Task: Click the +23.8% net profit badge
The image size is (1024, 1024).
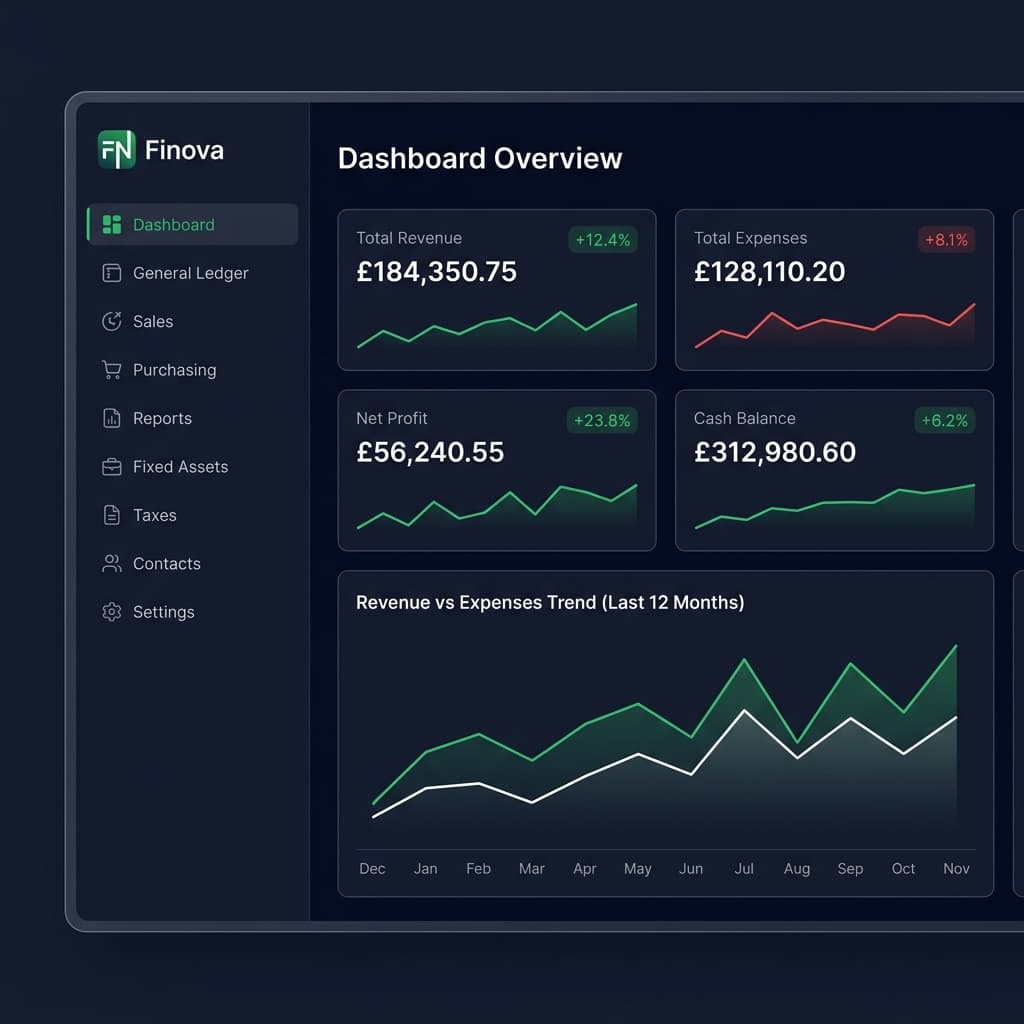Action: 602,420
